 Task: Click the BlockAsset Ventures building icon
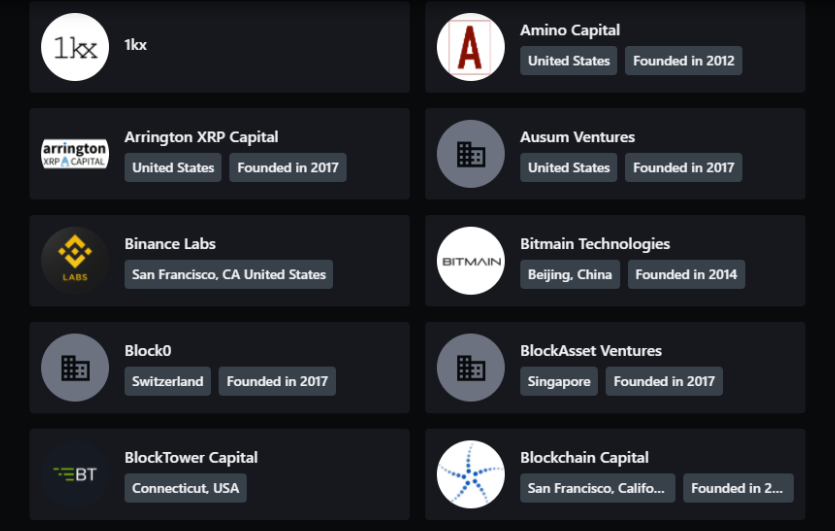point(471,367)
